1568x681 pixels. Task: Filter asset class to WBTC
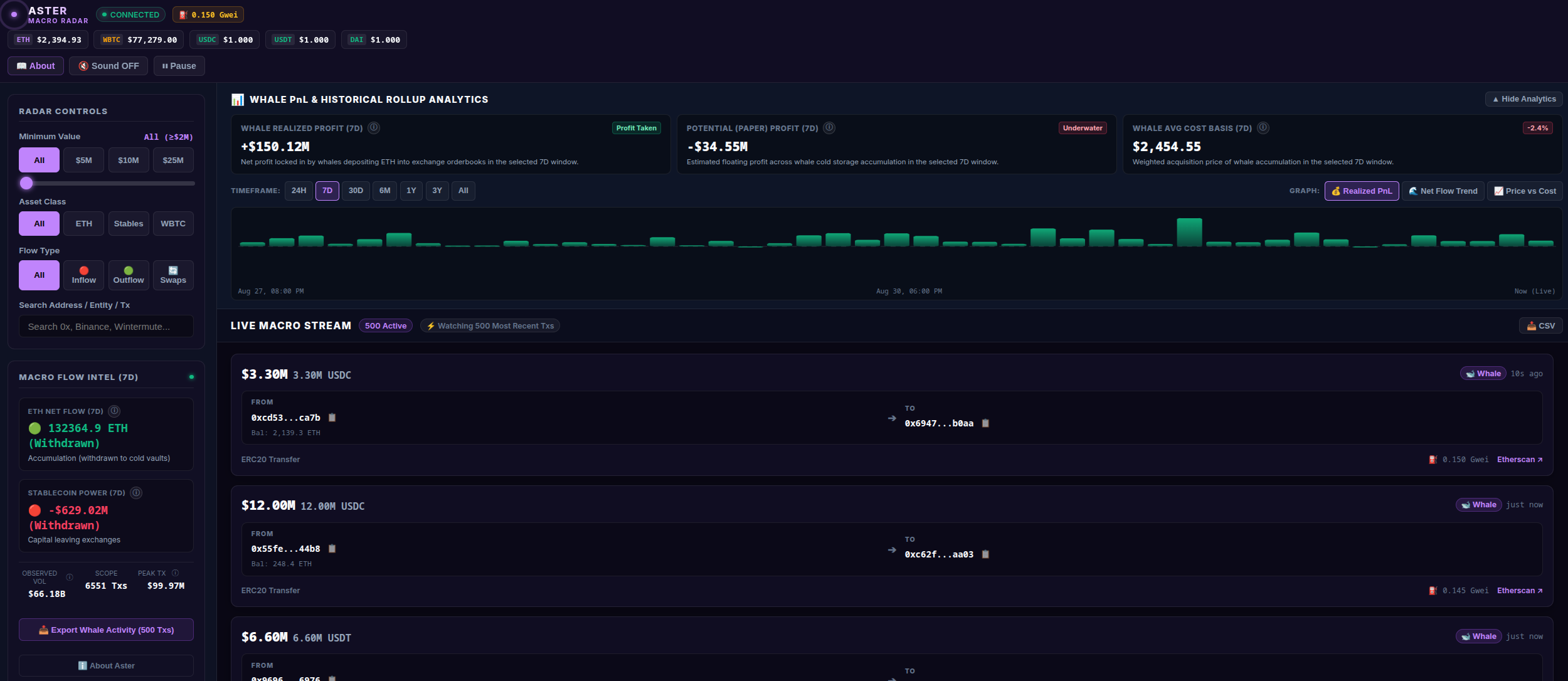173,224
